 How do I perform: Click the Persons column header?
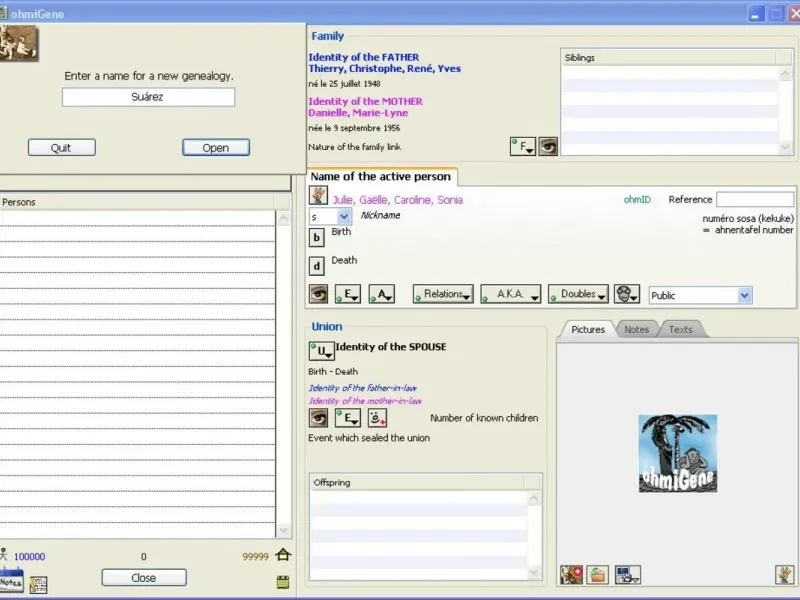click(x=137, y=202)
